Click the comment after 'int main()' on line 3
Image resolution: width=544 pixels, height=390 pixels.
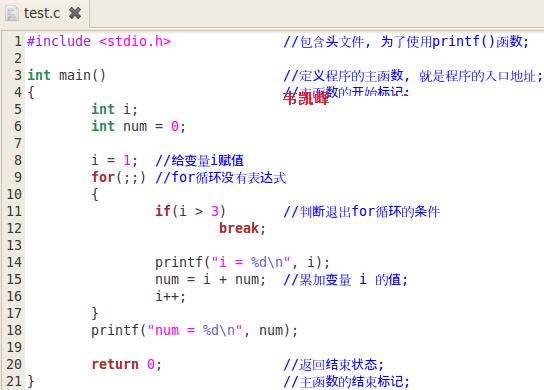tap(413, 75)
